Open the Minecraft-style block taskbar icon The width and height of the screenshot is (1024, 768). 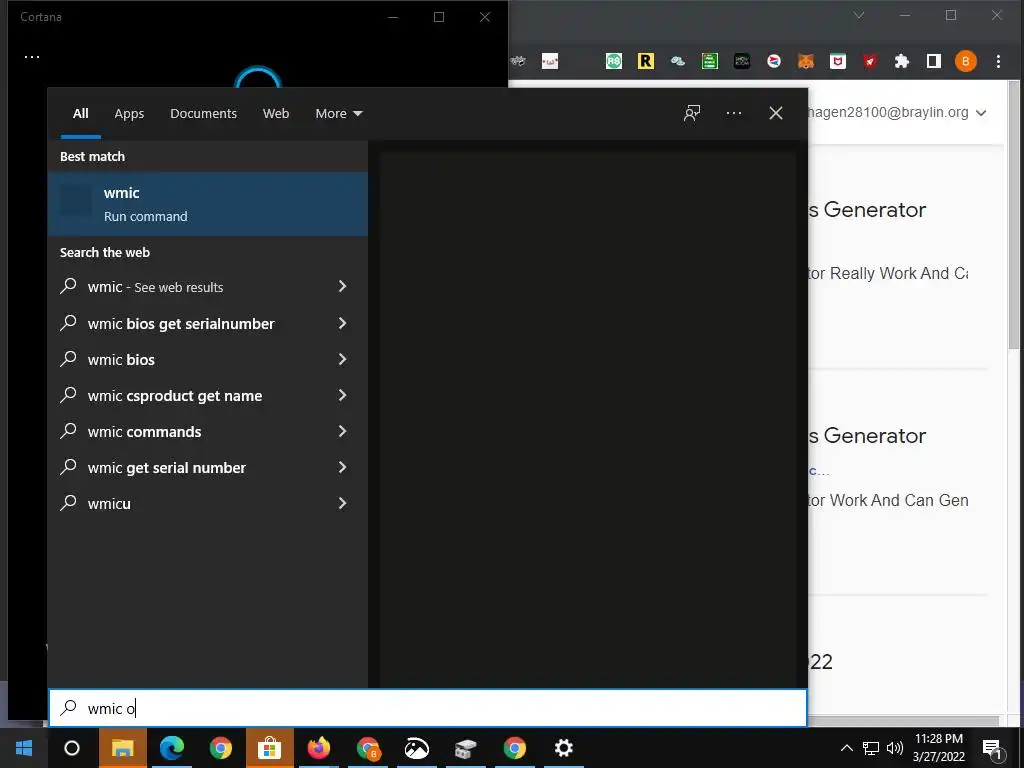pyautogui.click(x=466, y=748)
